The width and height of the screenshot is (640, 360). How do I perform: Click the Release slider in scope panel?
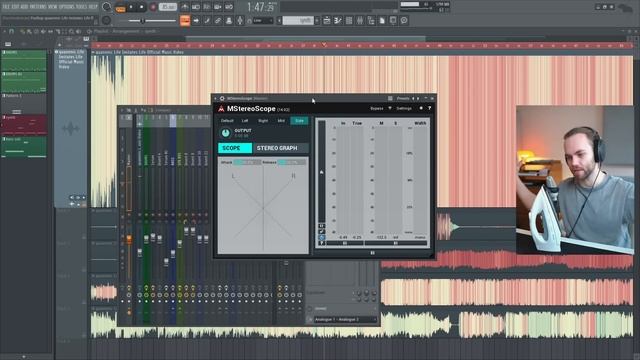292,162
